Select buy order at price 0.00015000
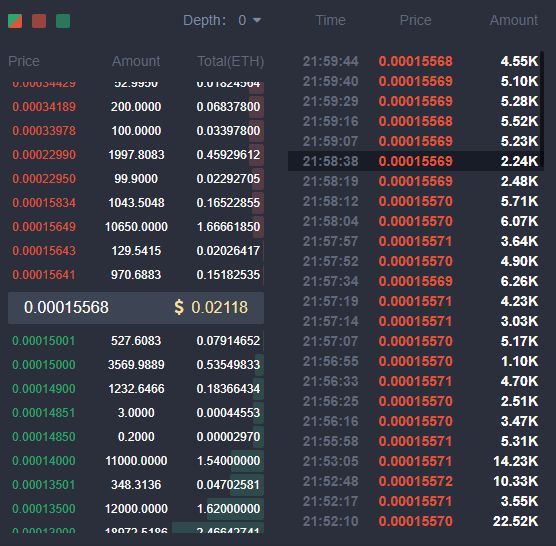Viewport: 556px width, 546px height. pos(136,365)
